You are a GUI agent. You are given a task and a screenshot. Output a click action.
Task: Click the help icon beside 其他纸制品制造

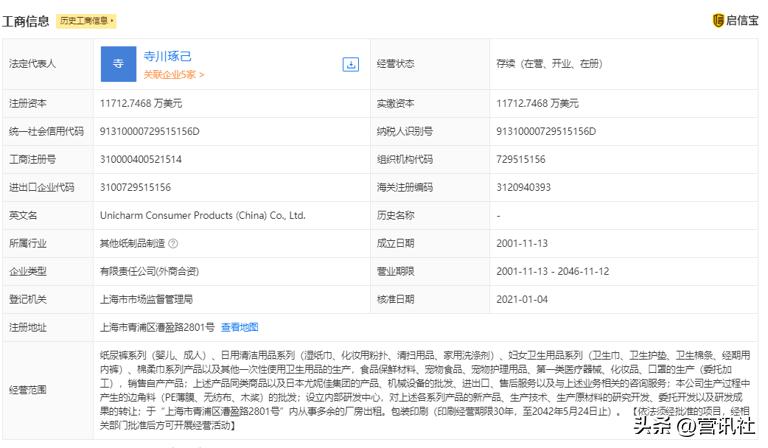coord(173,243)
